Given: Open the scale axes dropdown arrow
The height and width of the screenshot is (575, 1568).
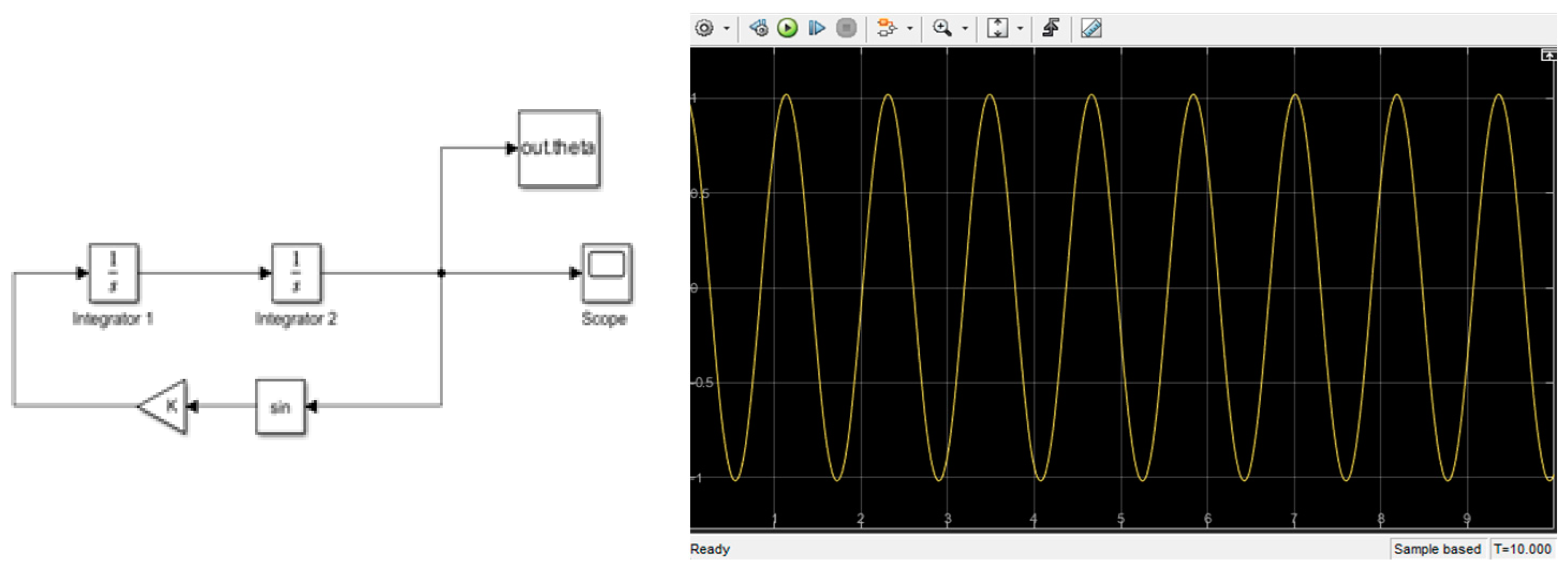Looking at the screenshot, I should [1020, 28].
